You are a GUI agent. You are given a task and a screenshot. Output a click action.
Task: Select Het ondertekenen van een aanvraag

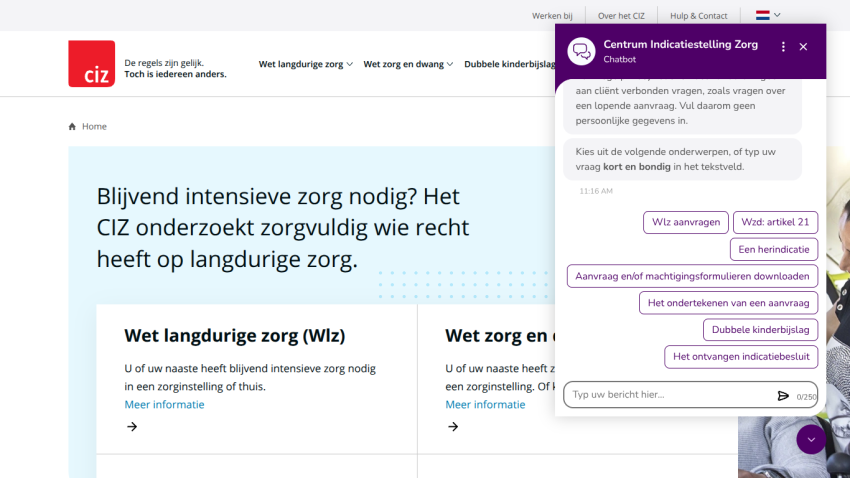click(x=728, y=303)
